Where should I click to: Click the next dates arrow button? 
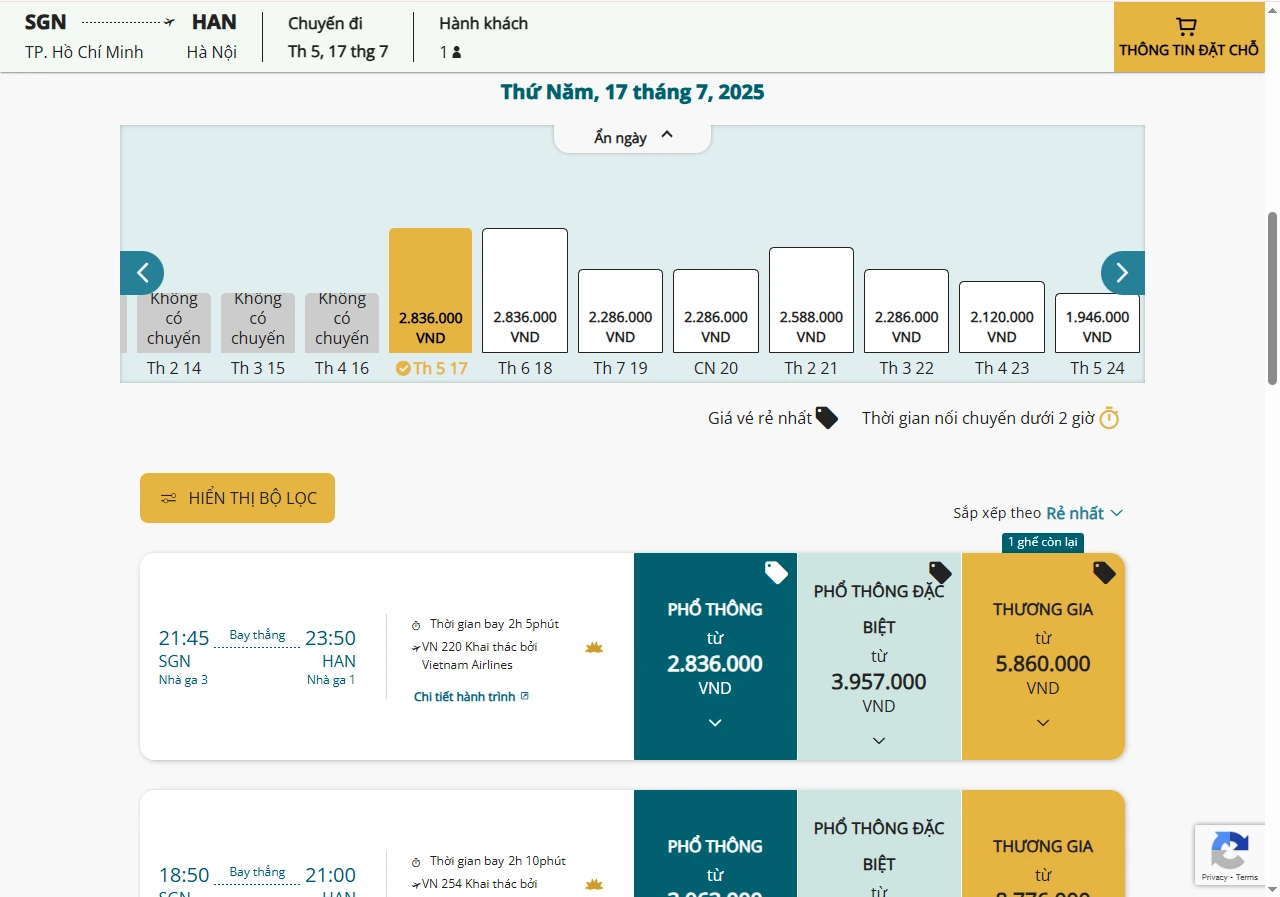point(1122,273)
